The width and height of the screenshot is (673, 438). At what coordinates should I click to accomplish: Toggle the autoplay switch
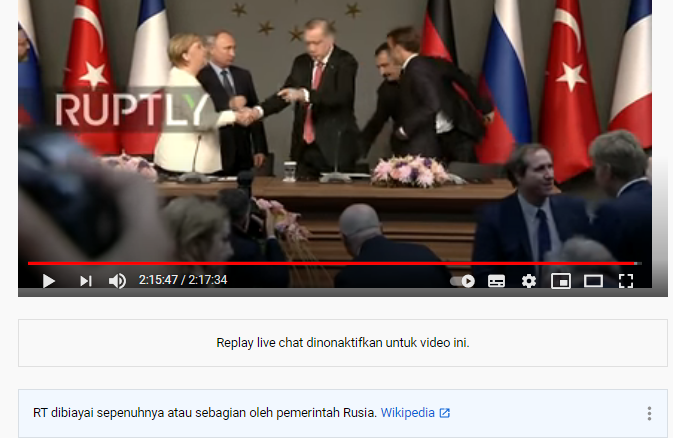pyautogui.click(x=463, y=281)
